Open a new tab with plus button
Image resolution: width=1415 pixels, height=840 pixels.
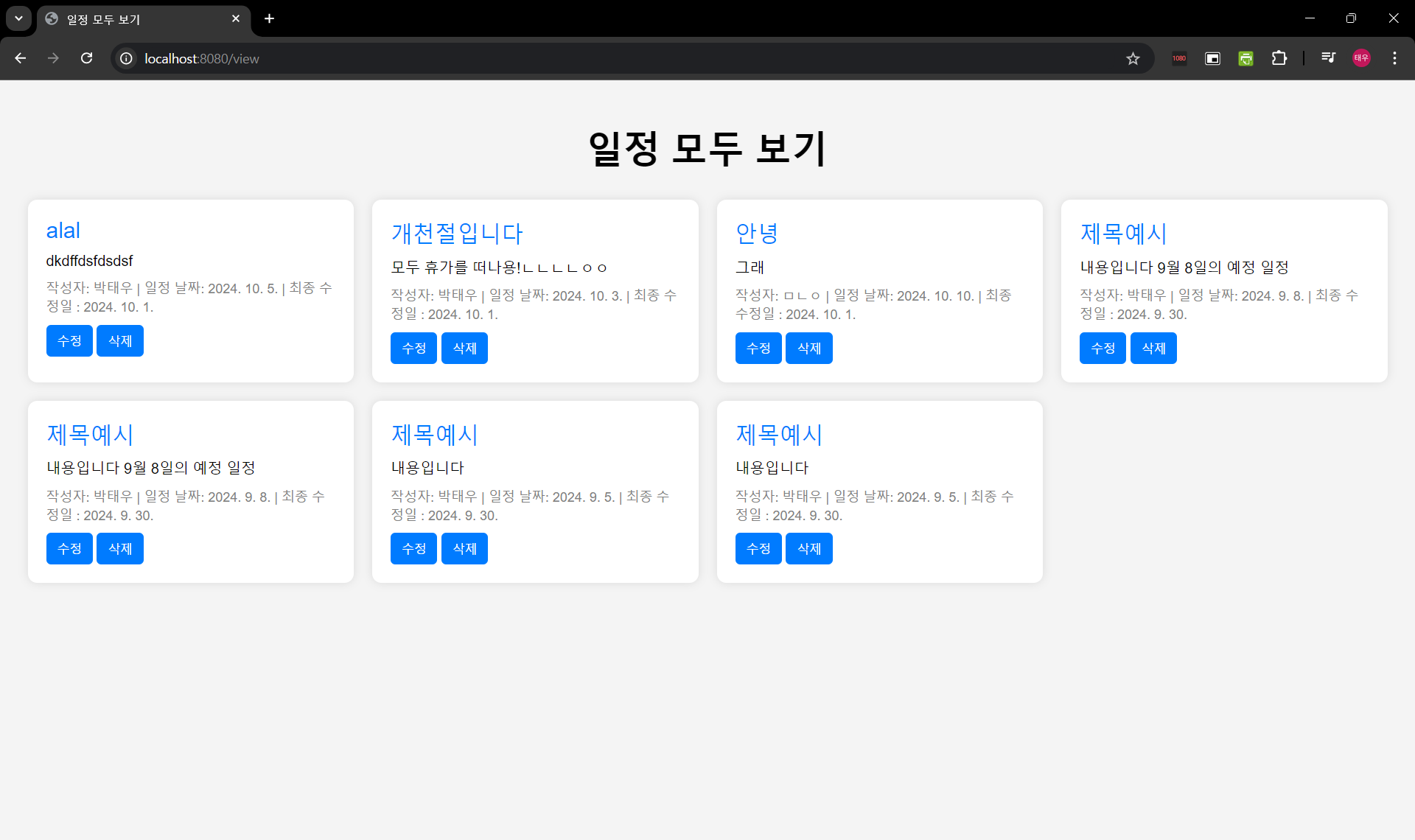coord(270,18)
